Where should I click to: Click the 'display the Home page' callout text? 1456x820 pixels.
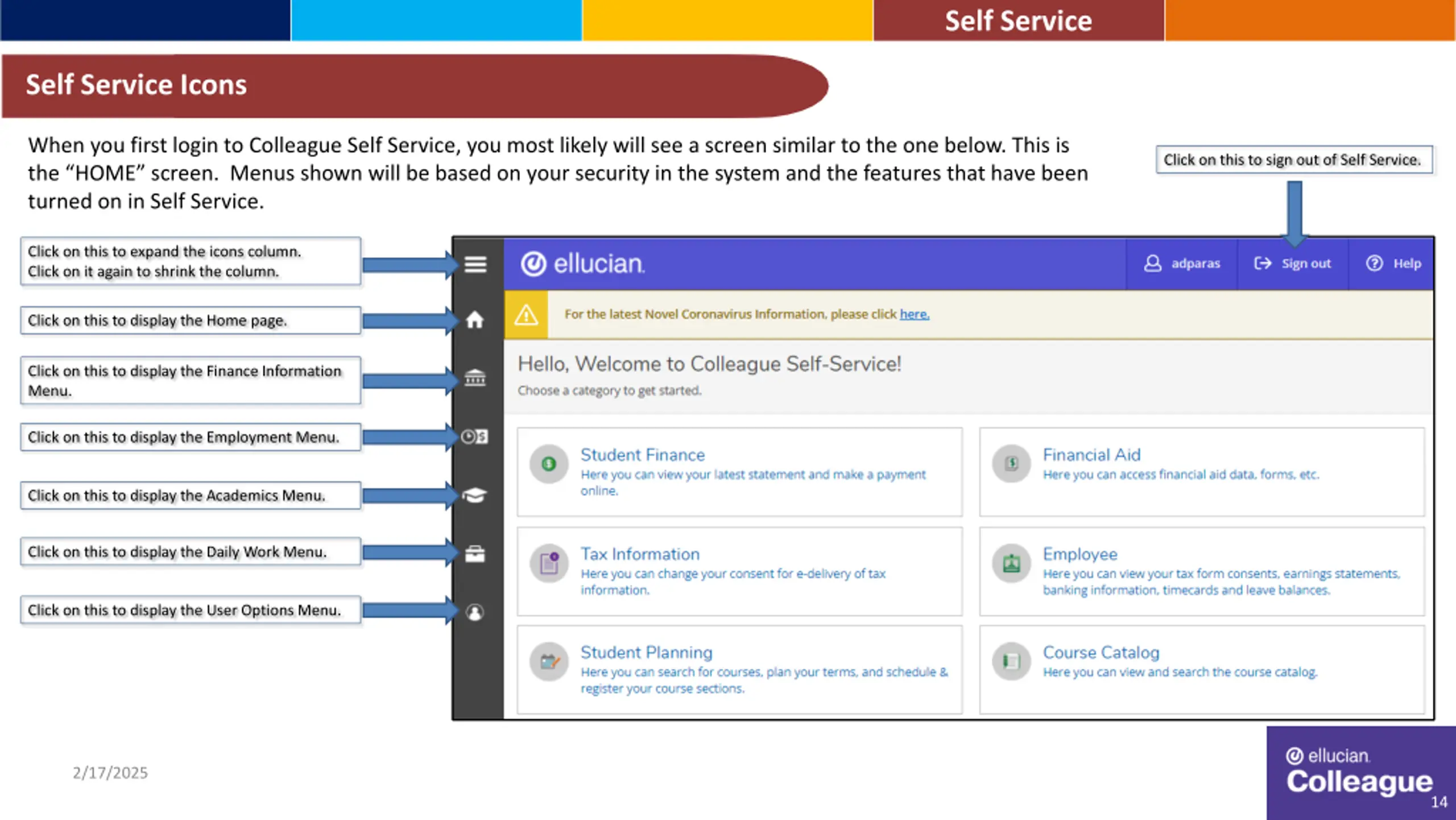click(157, 320)
